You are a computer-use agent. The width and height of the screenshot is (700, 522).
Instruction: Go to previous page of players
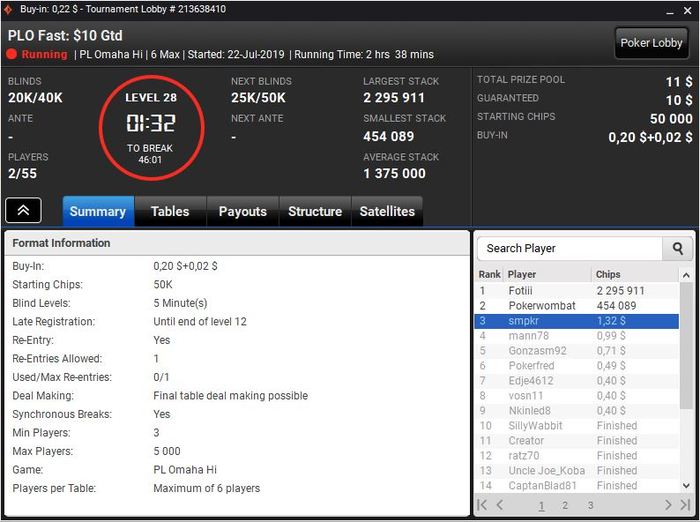pos(500,505)
